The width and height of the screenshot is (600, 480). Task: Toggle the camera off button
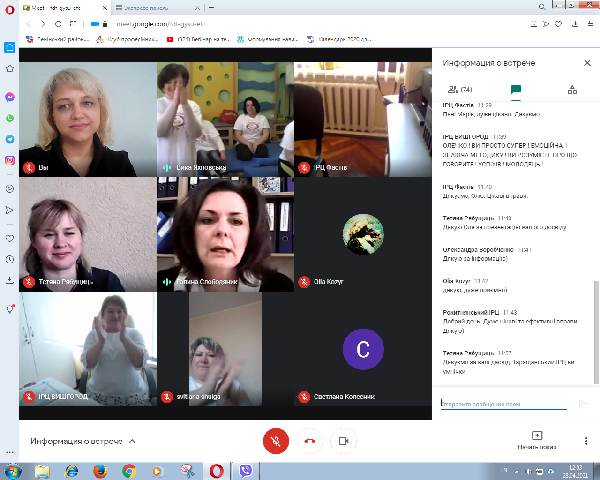pos(343,440)
